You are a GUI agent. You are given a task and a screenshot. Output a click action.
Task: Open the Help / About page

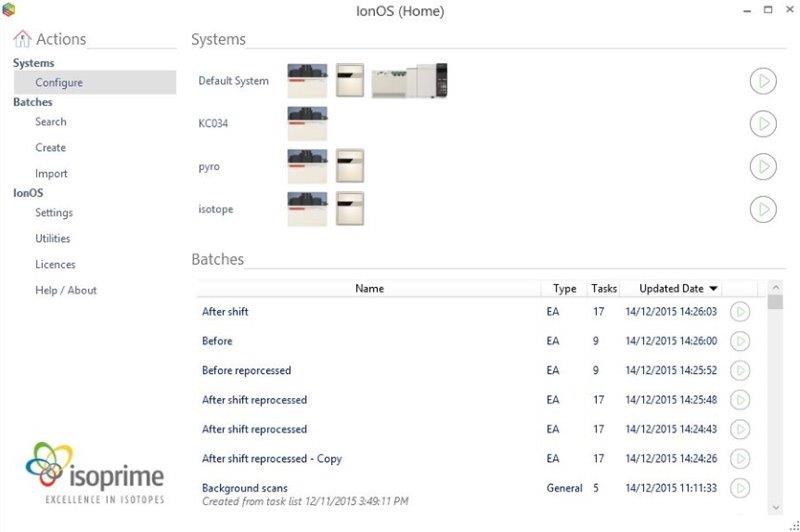(66, 291)
